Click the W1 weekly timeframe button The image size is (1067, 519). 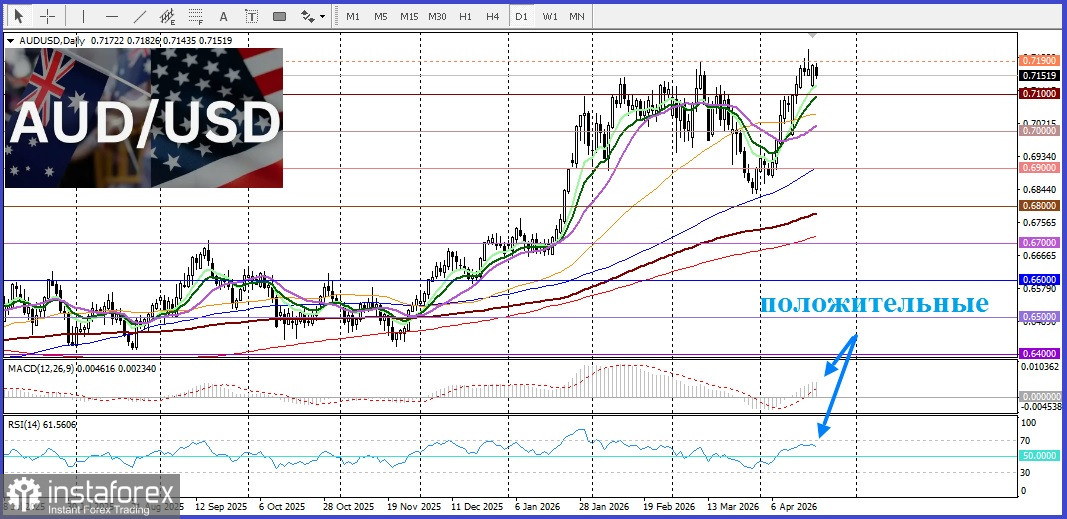[x=550, y=16]
